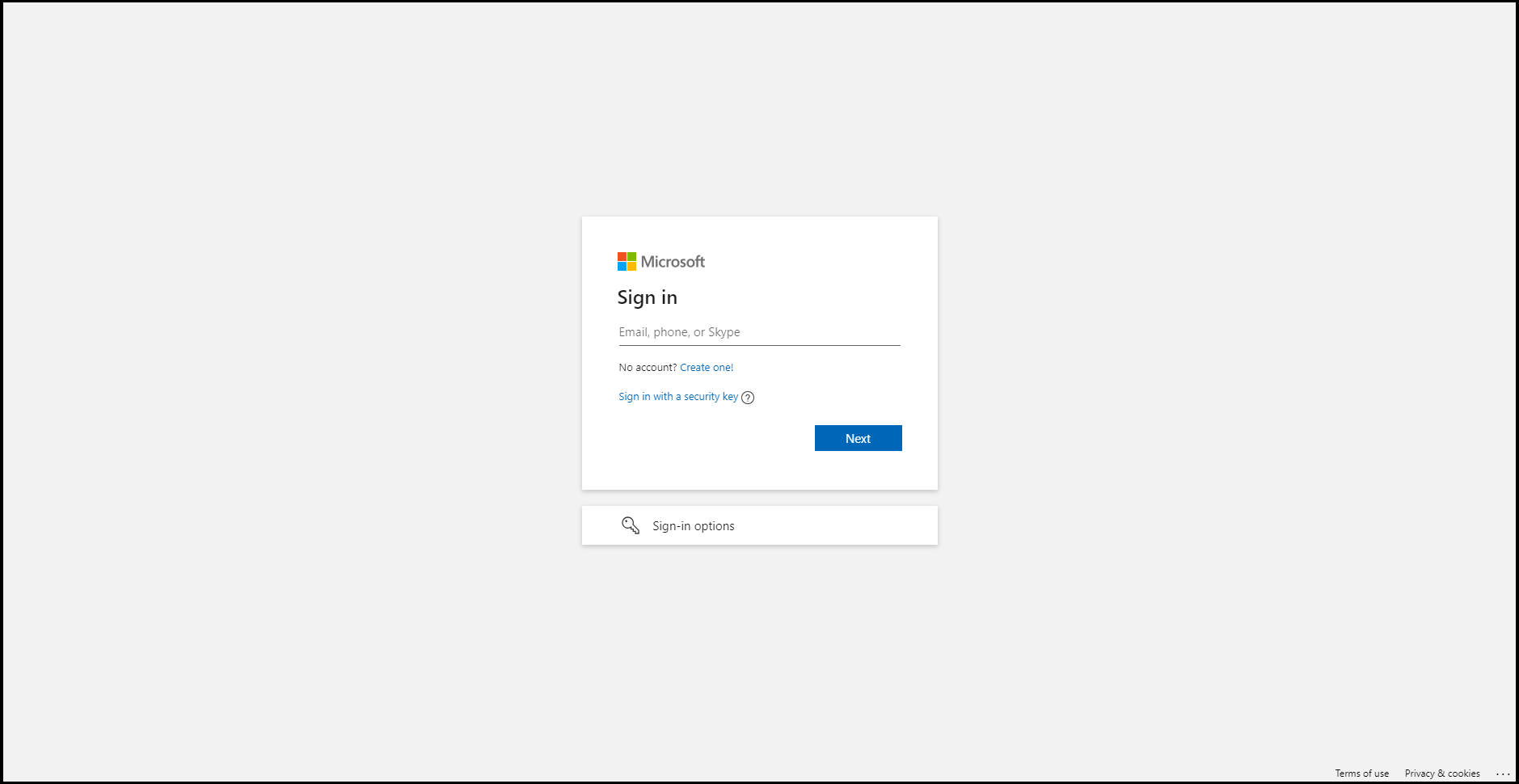Viewport: 1519px width, 784px height.
Task: Choose "Sign in with a security key"
Action: pos(678,397)
